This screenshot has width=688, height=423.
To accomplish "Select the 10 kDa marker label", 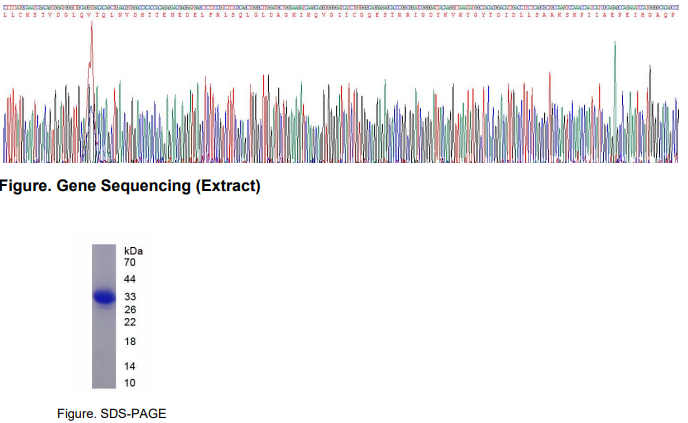I will [130, 383].
